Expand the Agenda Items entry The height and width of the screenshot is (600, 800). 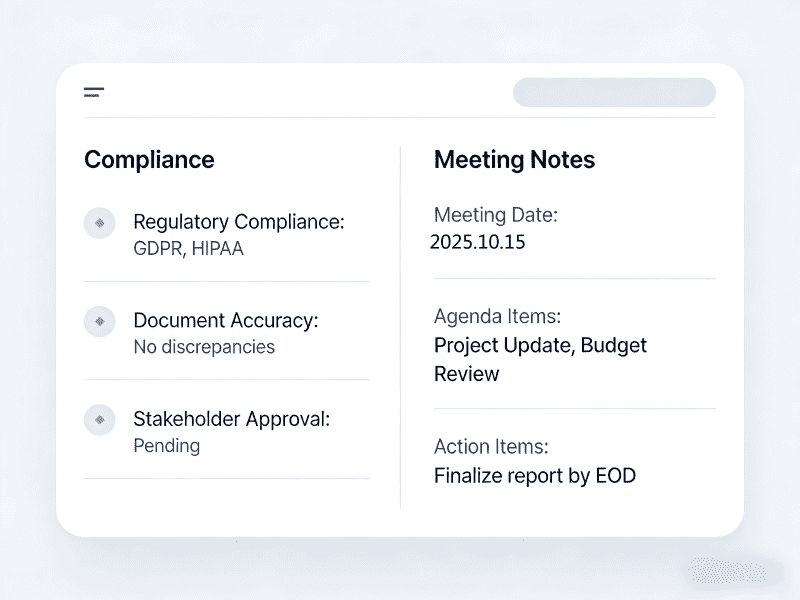coord(498,316)
